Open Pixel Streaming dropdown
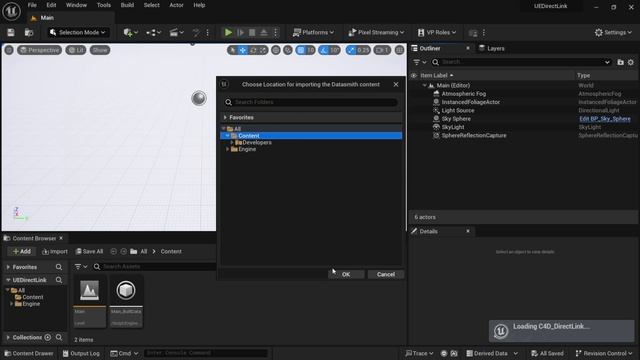 coord(376,32)
